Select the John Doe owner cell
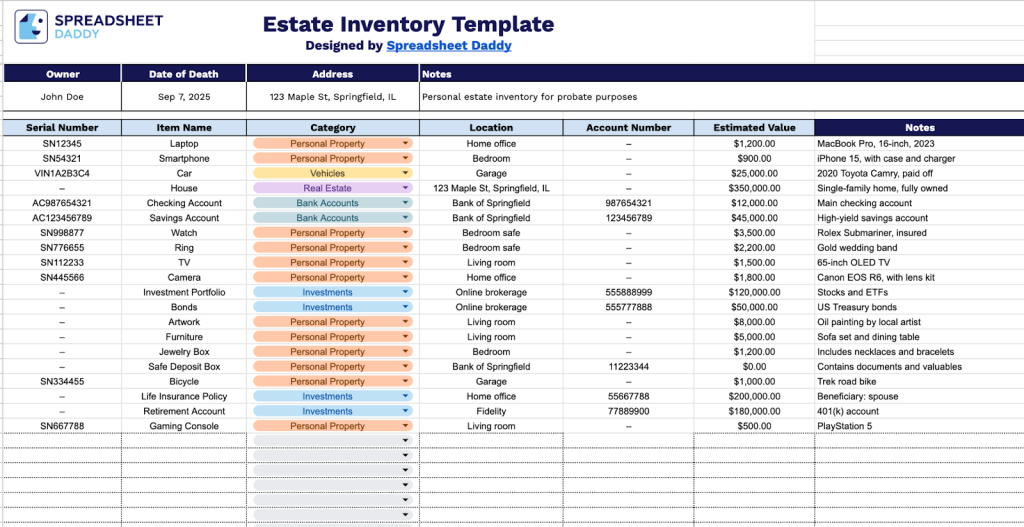Screen dimensions: 1024x527 point(63,97)
